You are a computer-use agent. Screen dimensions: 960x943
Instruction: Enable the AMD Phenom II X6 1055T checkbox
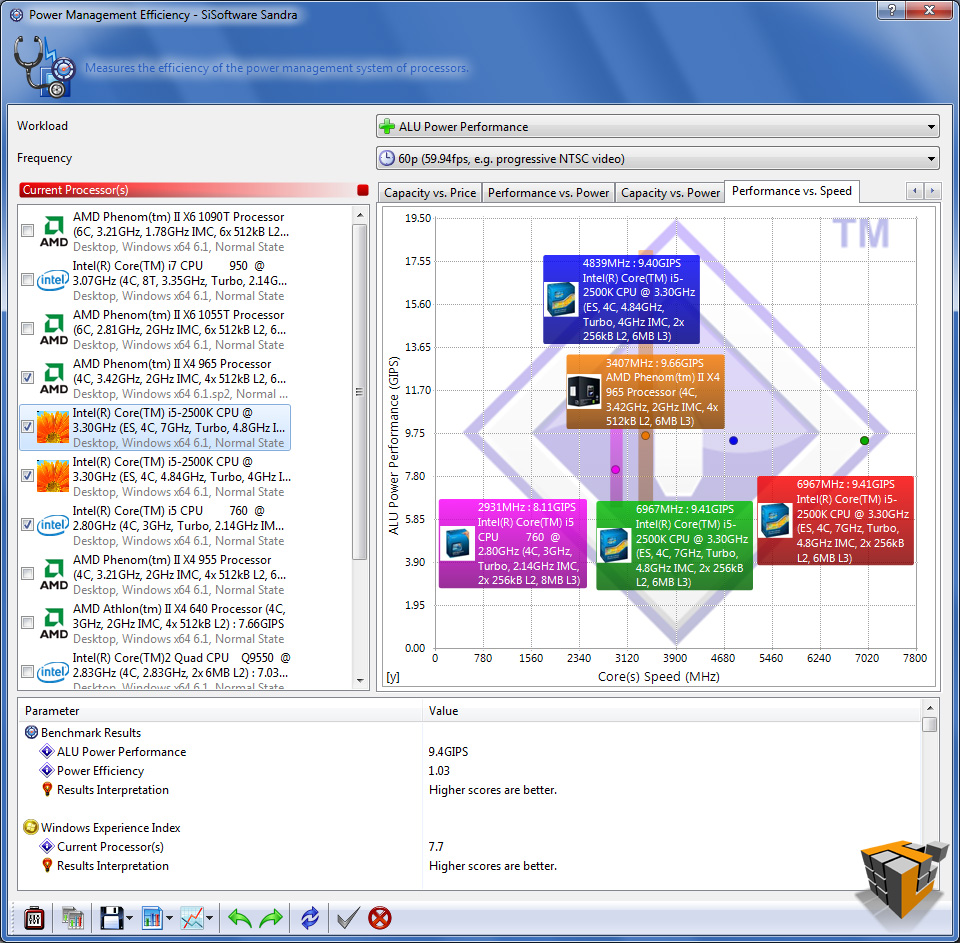[28, 328]
